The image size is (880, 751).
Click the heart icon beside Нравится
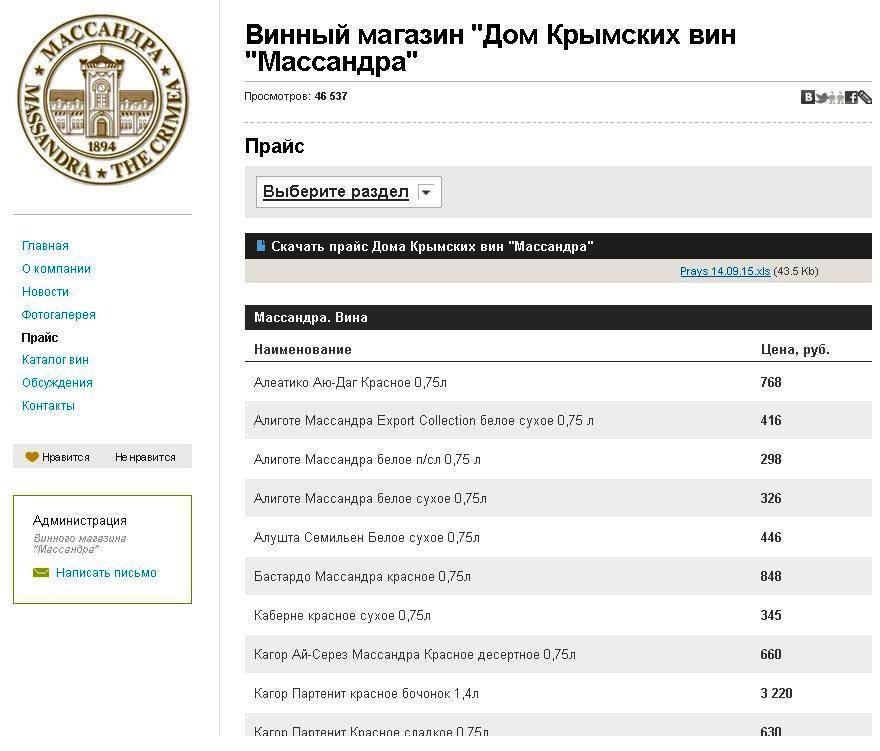32,457
